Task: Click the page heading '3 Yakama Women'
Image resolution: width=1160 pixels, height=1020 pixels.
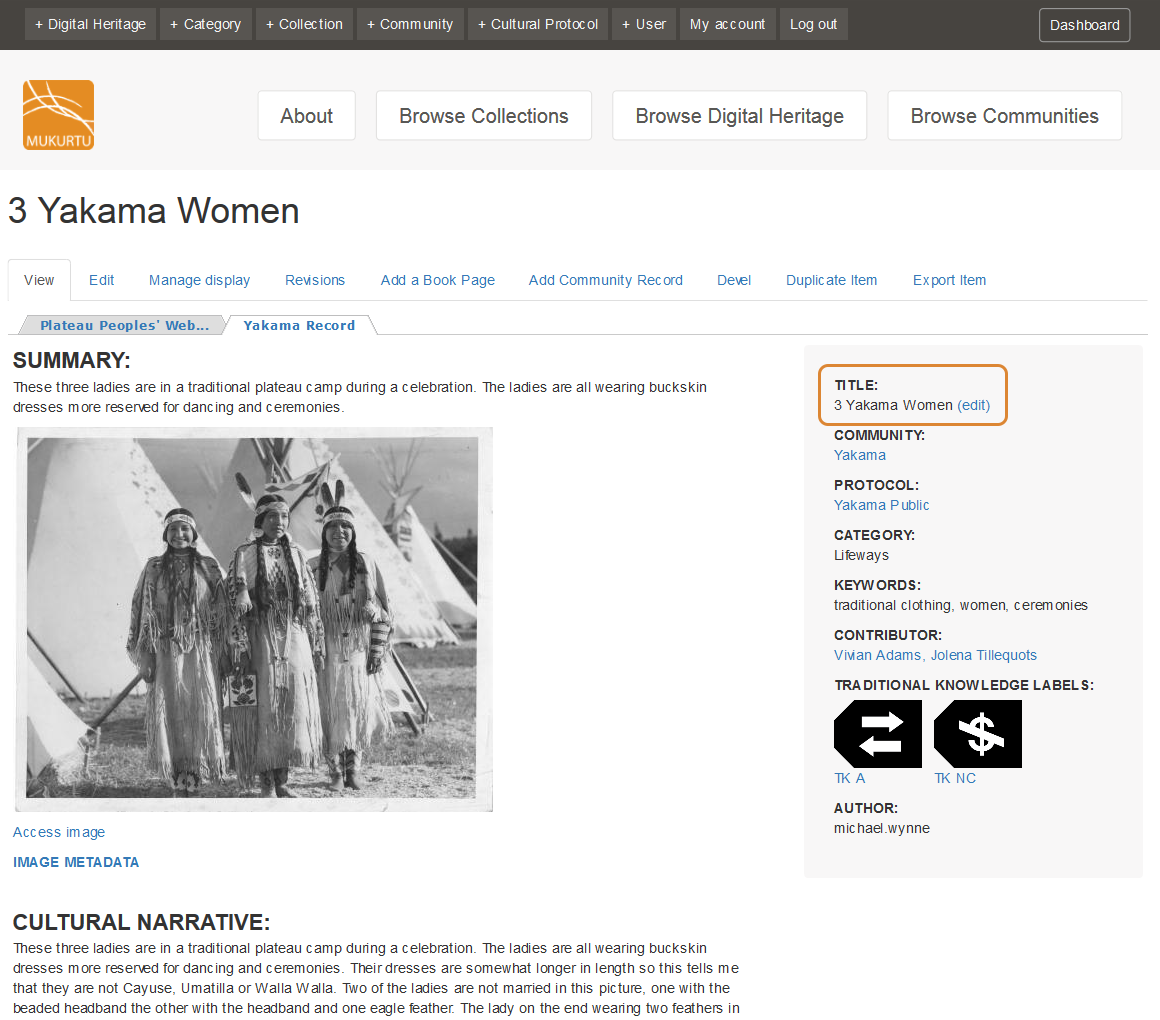Action: pyautogui.click(x=154, y=211)
